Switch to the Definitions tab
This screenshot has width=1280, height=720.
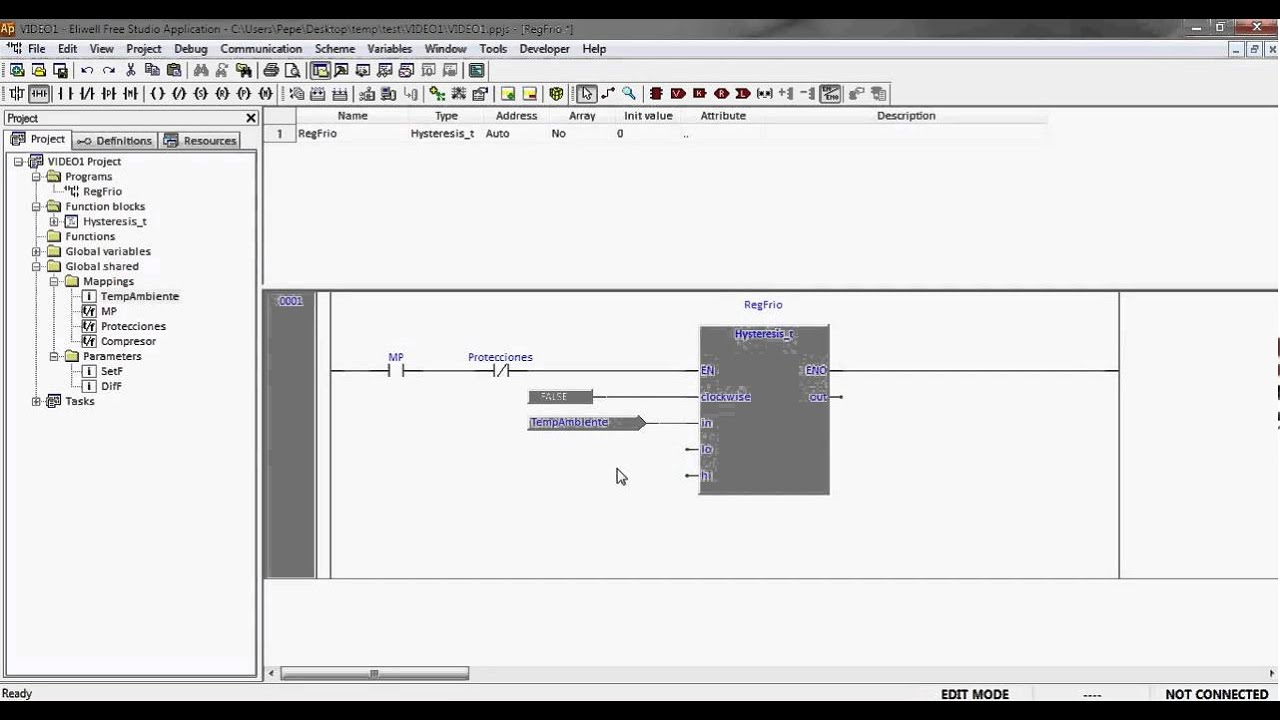(x=115, y=140)
